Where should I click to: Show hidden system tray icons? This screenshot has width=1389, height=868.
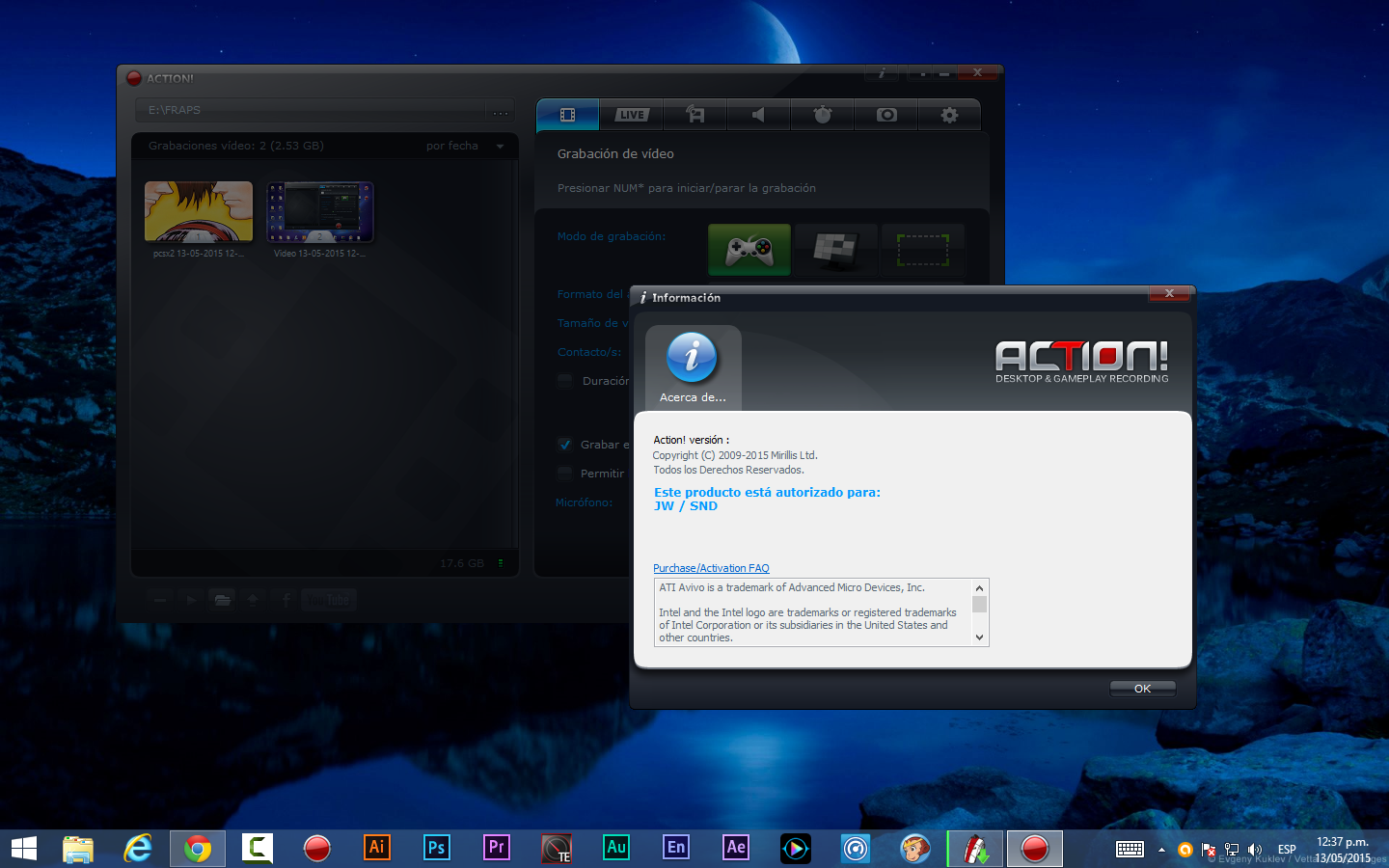pyautogui.click(x=1161, y=850)
